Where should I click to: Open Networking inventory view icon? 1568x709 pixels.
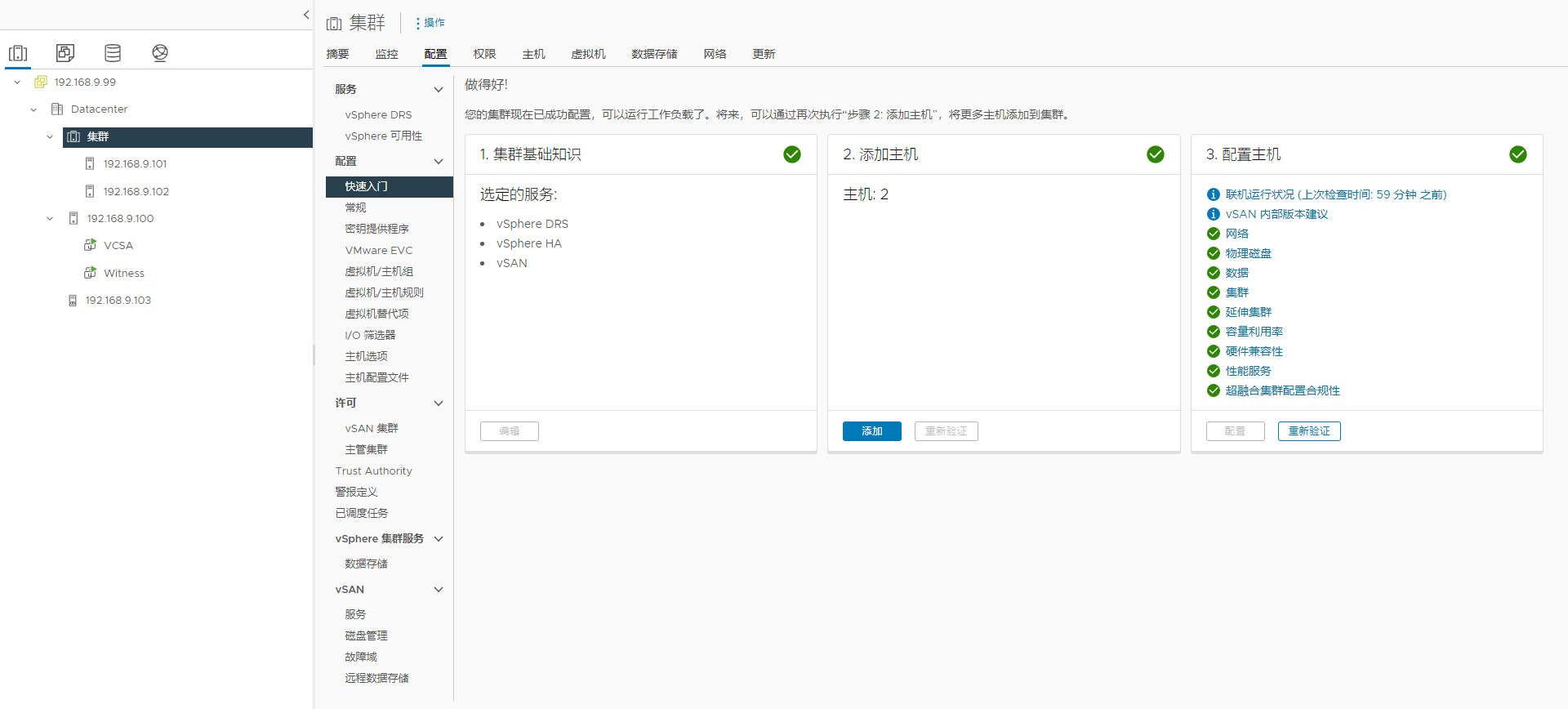[x=160, y=53]
